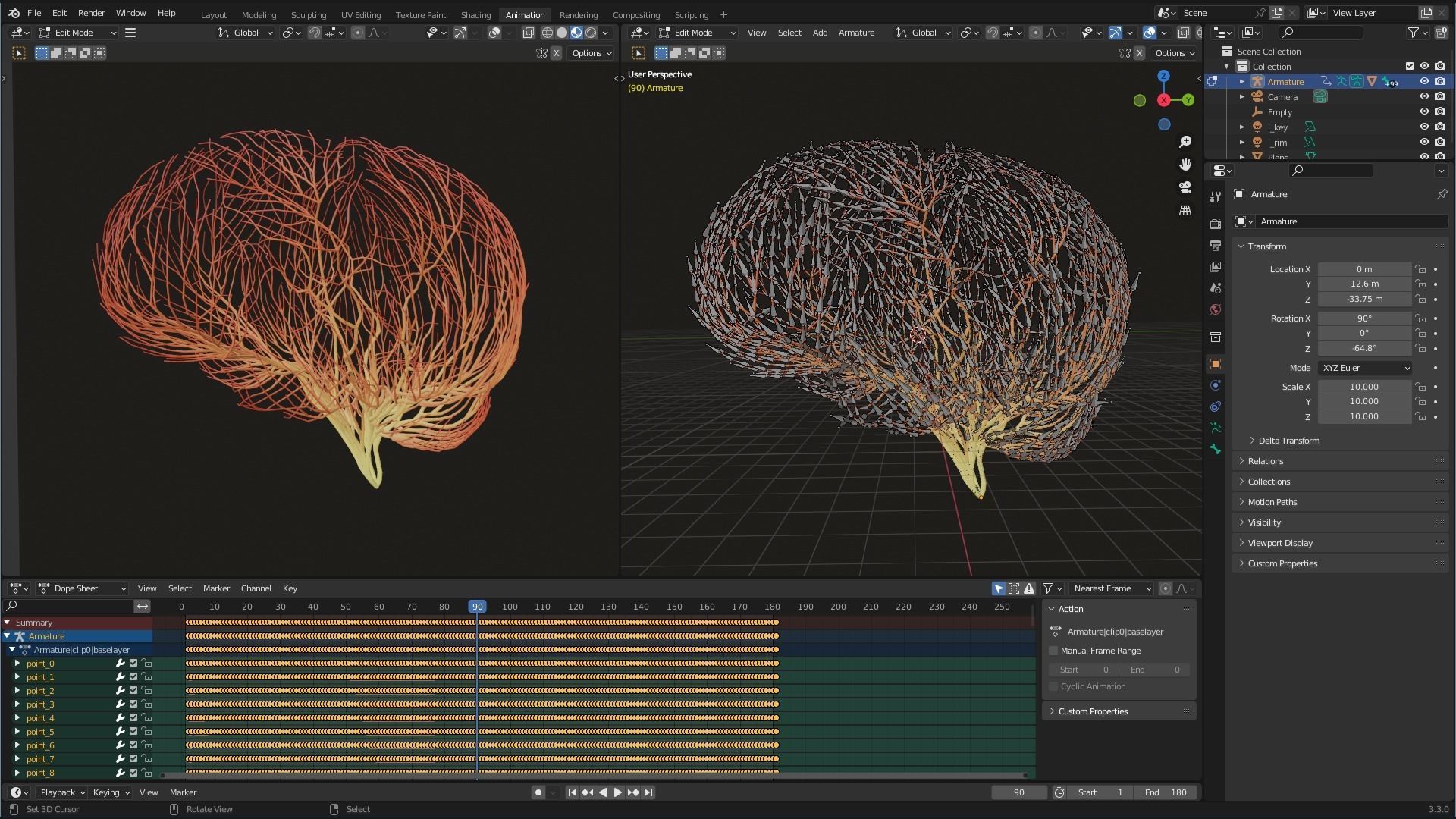The image size is (1456, 819).
Task: Toggle auto keying record button
Action: click(538, 792)
